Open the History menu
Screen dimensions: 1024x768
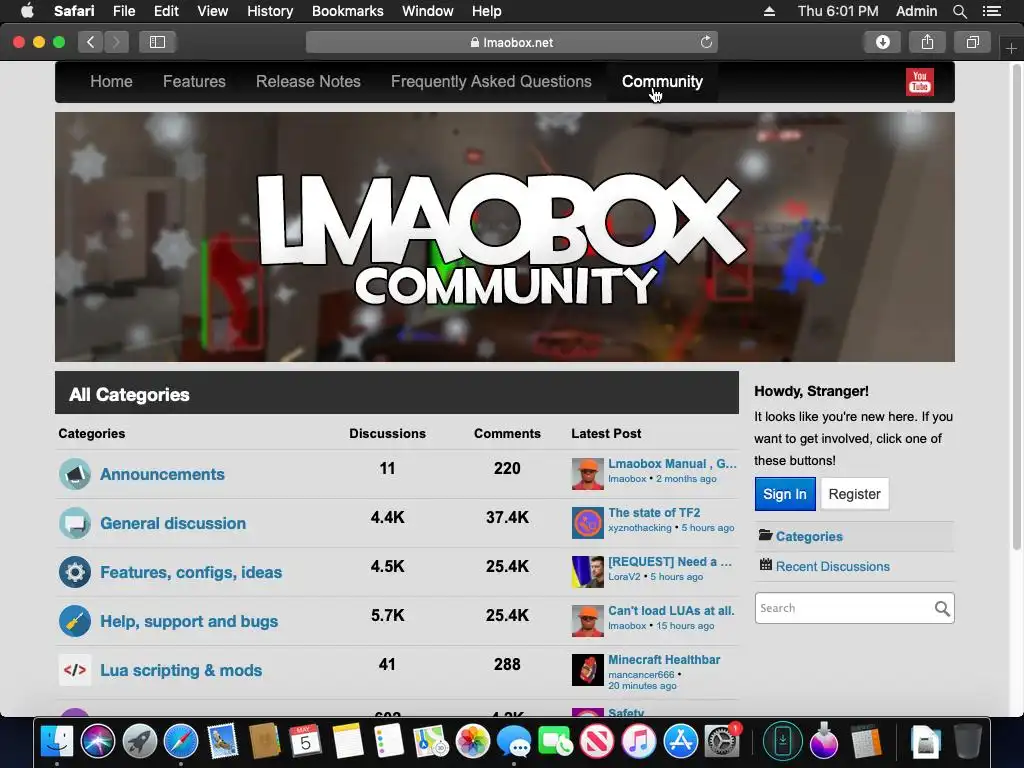[270, 11]
